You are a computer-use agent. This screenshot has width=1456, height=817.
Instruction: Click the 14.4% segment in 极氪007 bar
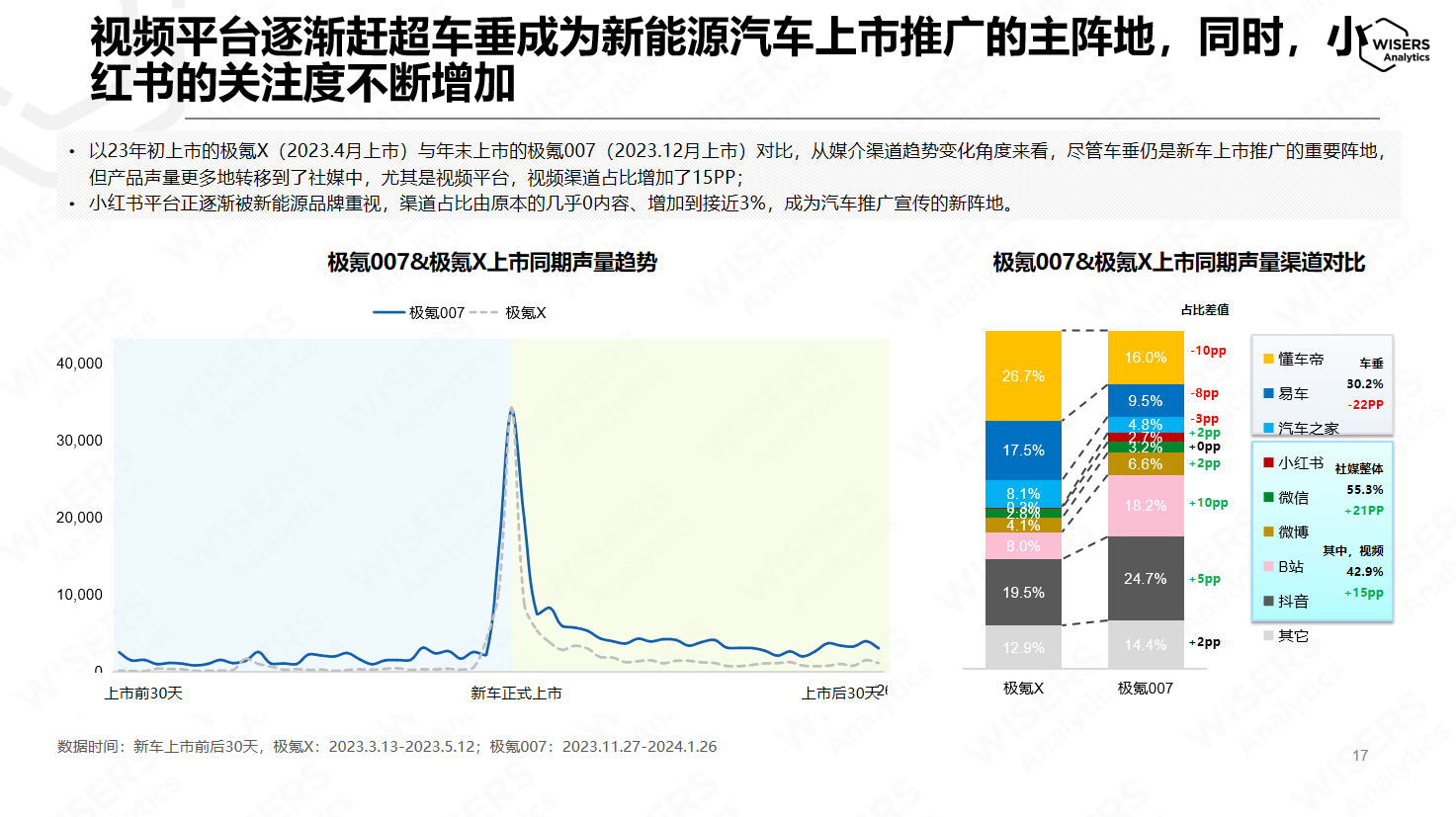coord(1146,644)
